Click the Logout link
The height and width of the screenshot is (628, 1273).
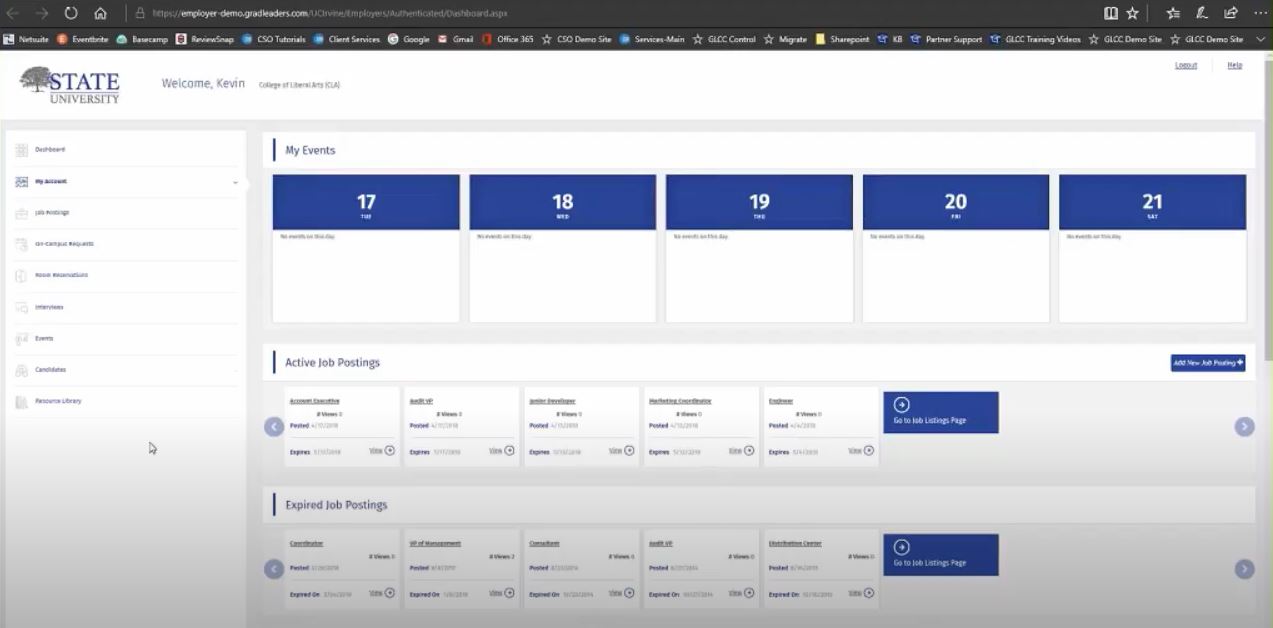tap(1185, 64)
